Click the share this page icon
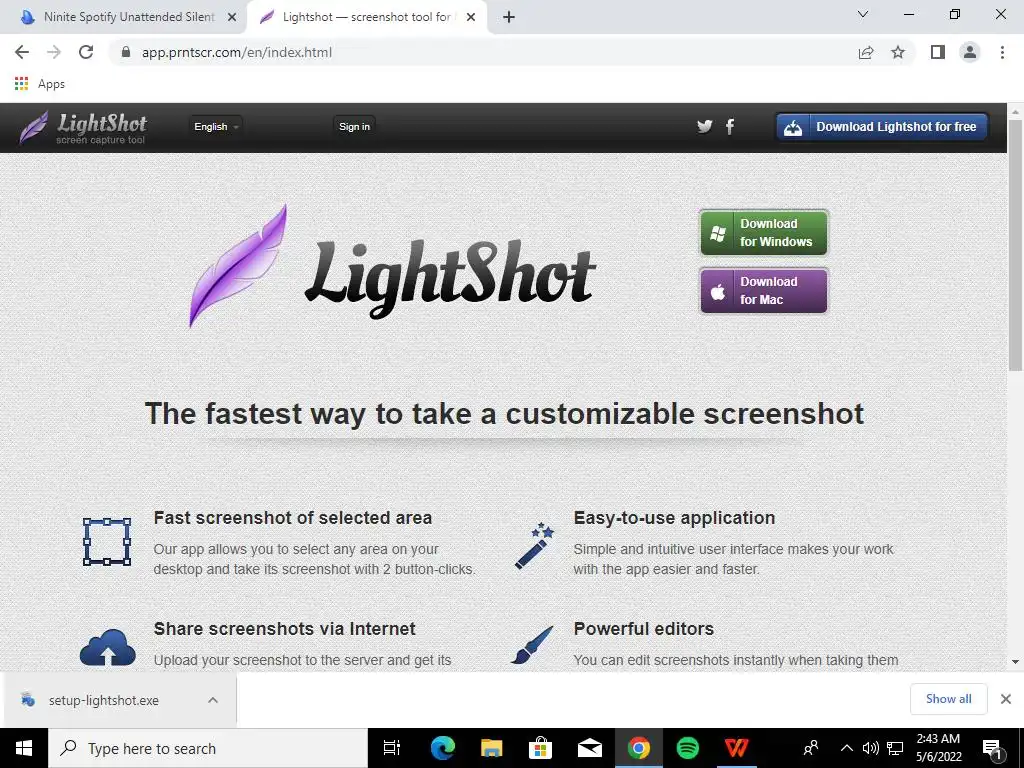 866,52
